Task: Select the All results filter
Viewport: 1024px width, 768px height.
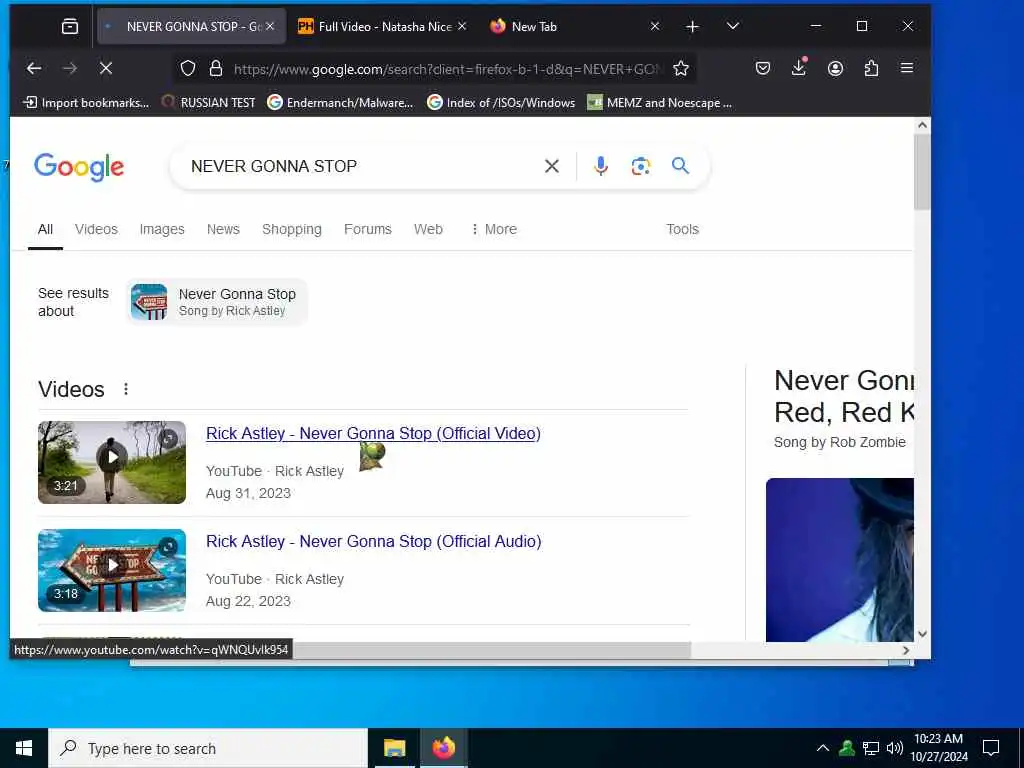Action: [45, 229]
